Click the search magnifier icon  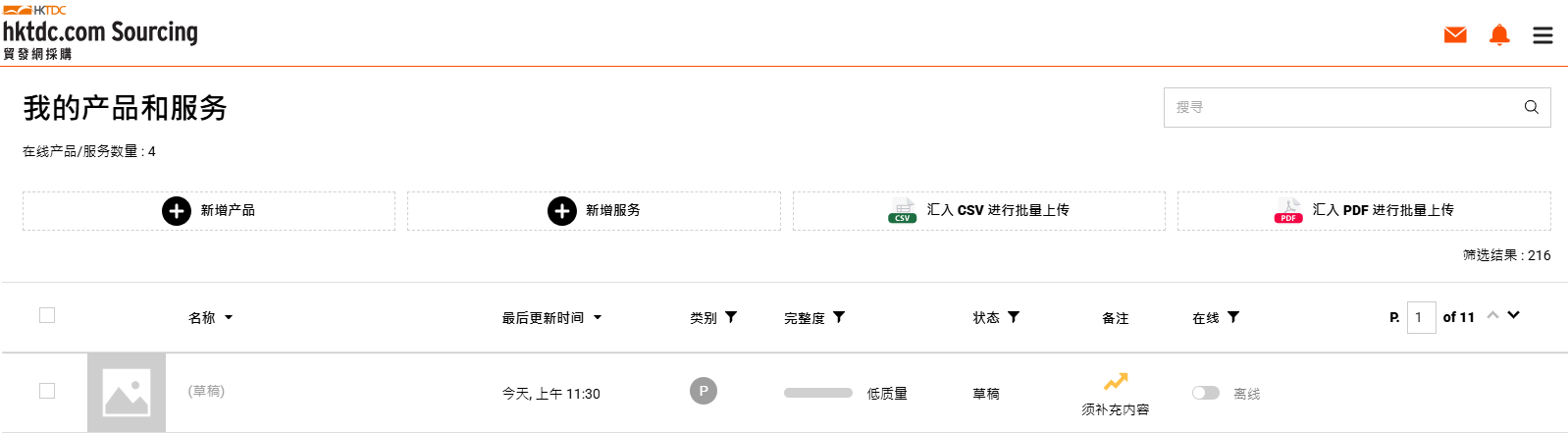[1531, 107]
